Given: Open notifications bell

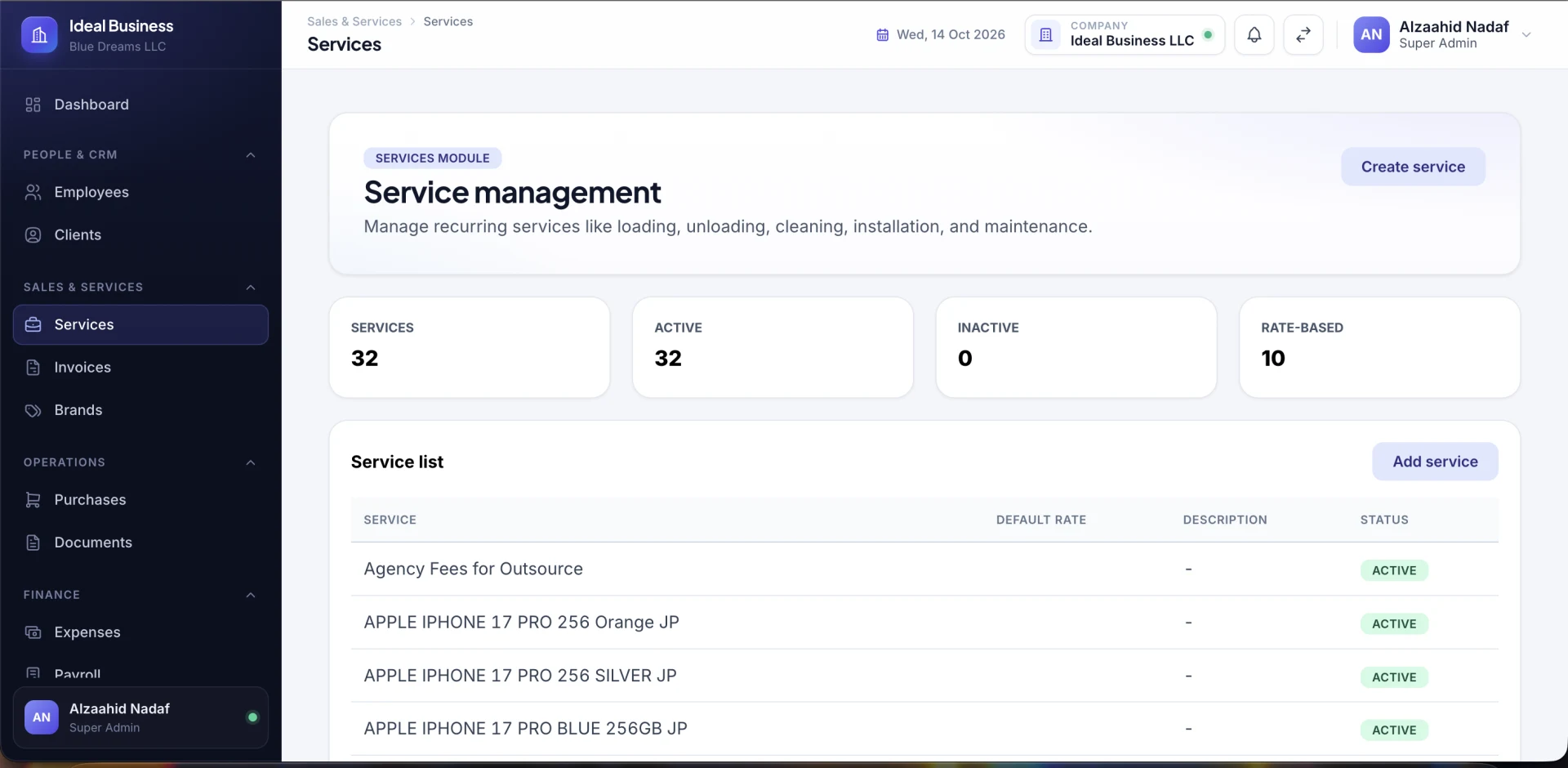Looking at the screenshot, I should click(x=1254, y=35).
